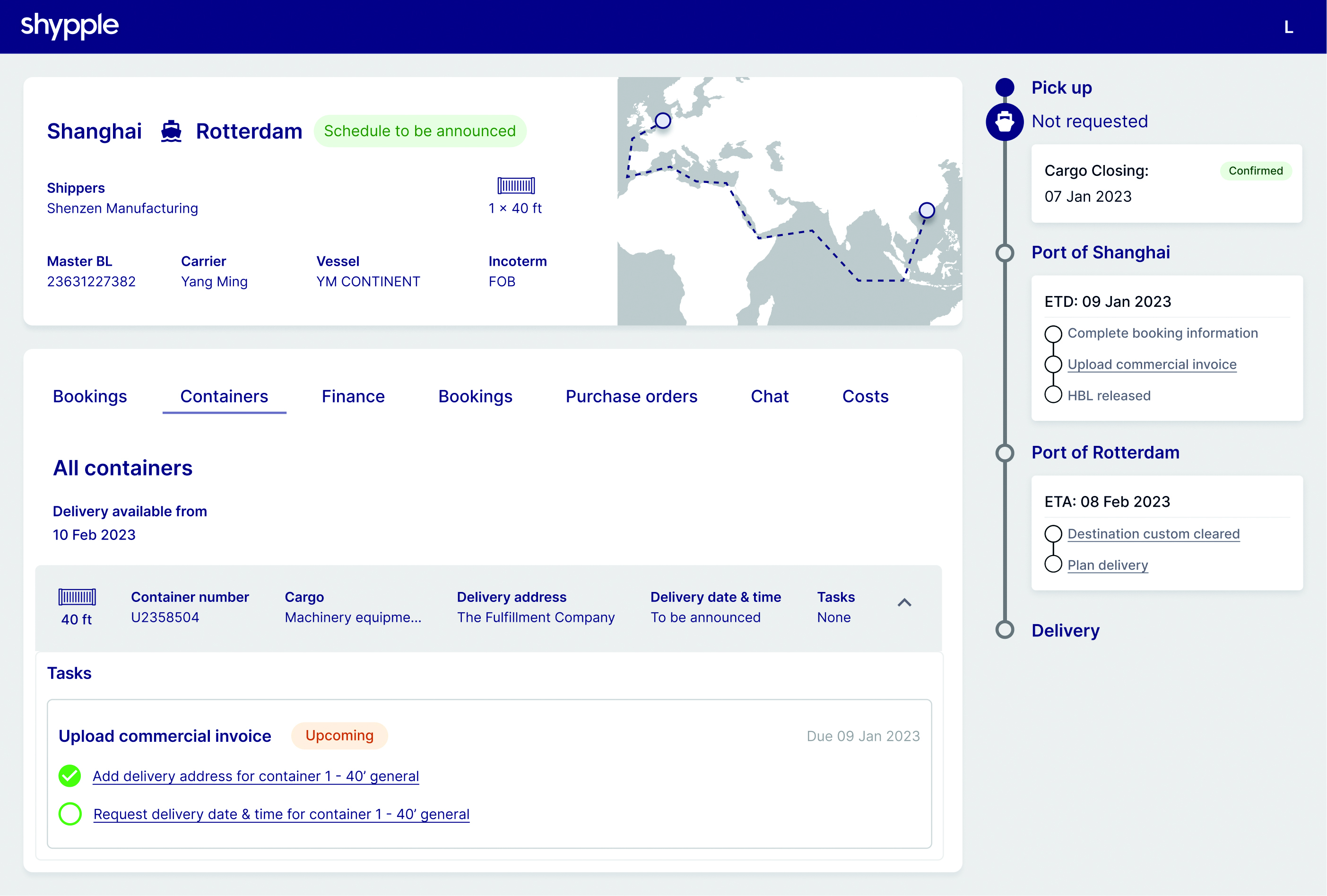Collapse the container U2358504 row chevron
This screenshot has width=1327, height=896.
(x=904, y=602)
